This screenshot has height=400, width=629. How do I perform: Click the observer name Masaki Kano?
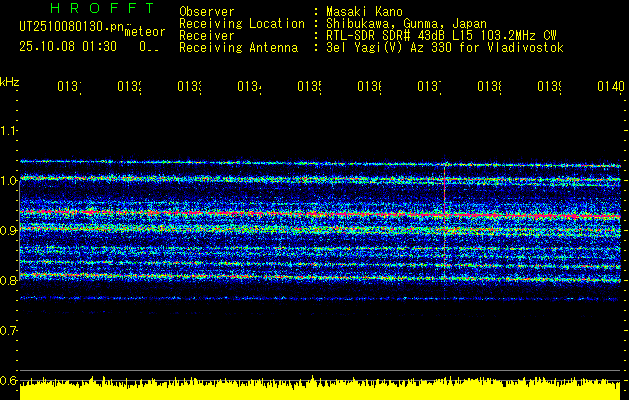[364, 12]
